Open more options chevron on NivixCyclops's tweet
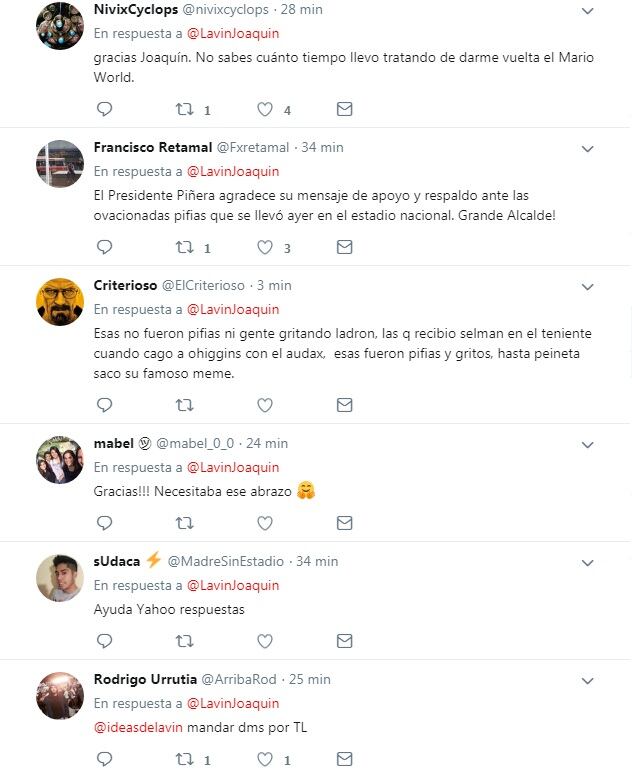The height and width of the screenshot is (774, 632). pyautogui.click(x=589, y=10)
